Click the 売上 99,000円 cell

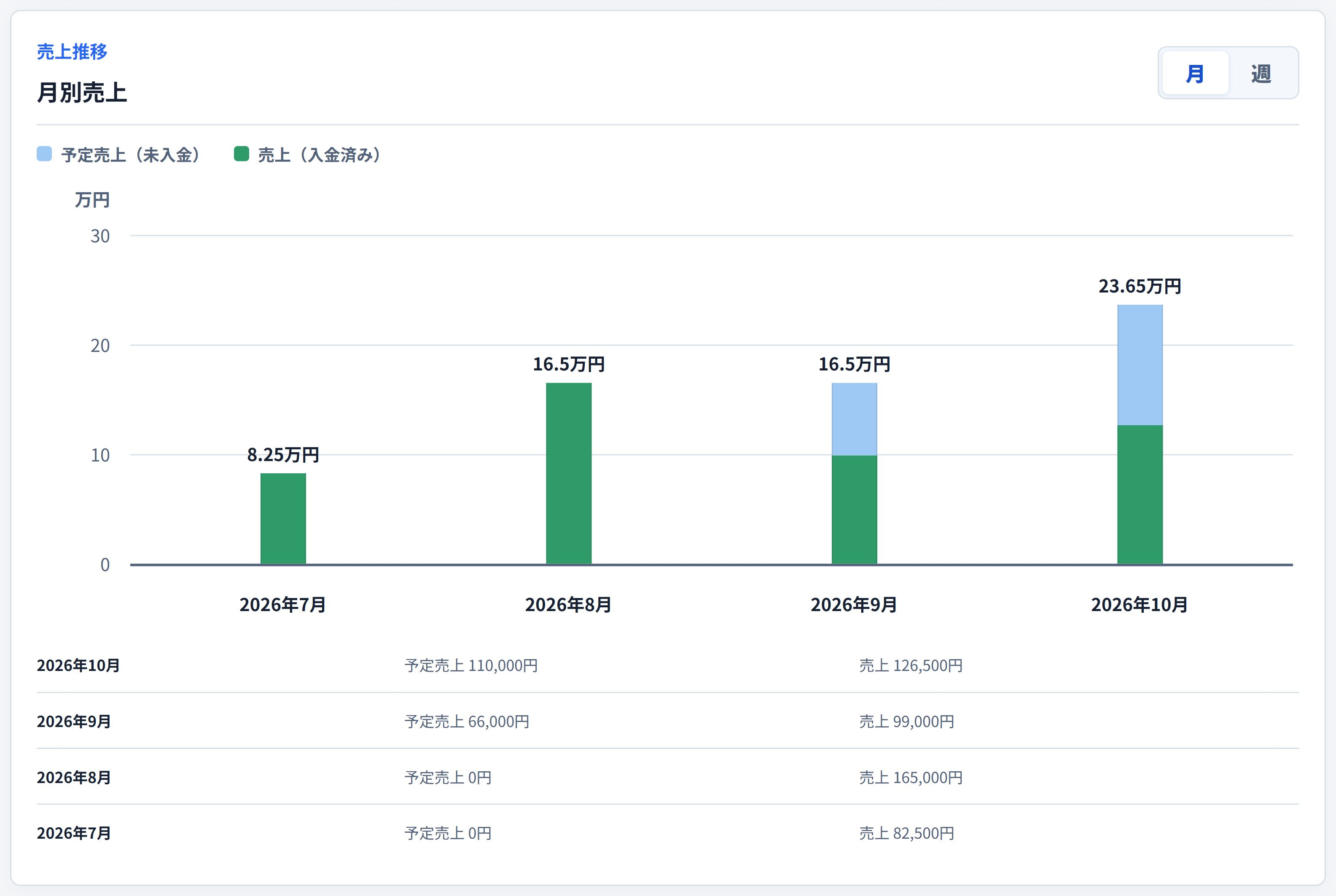tap(907, 722)
